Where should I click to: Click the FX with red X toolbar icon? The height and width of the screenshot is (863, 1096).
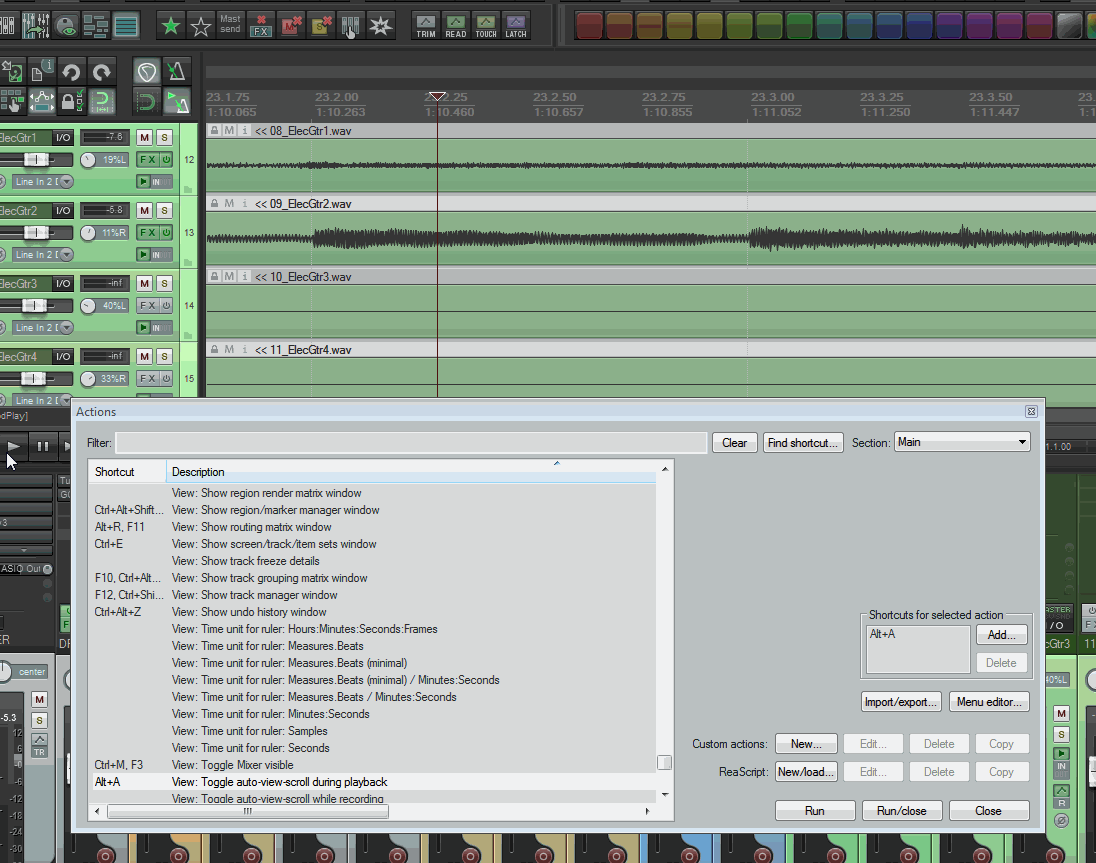pyautogui.click(x=261, y=27)
